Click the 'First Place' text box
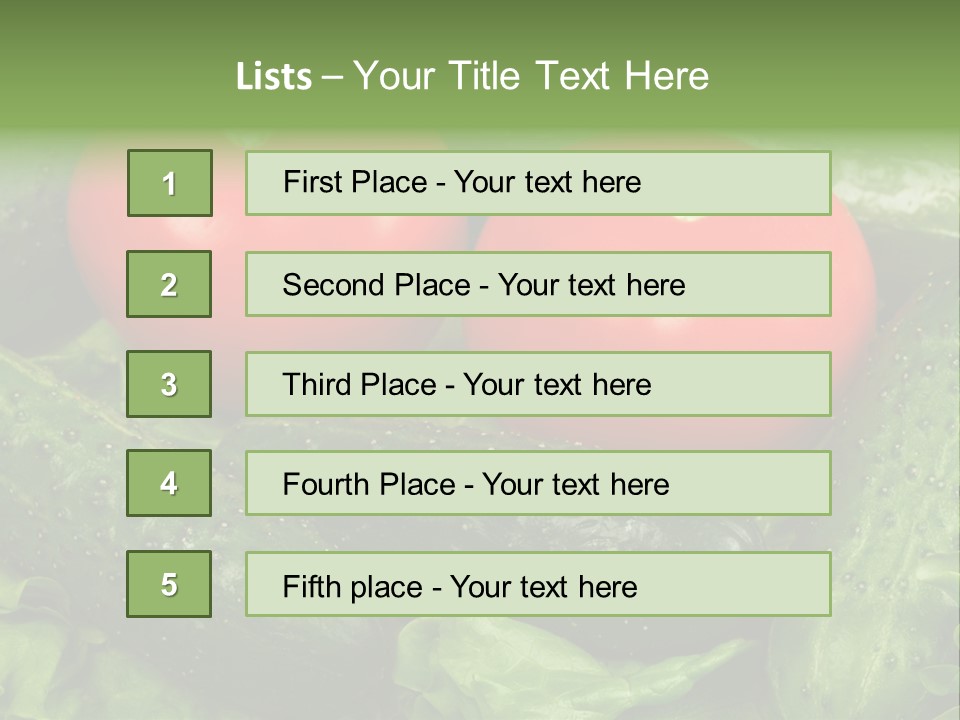Image resolution: width=960 pixels, height=720 pixels. click(x=538, y=183)
